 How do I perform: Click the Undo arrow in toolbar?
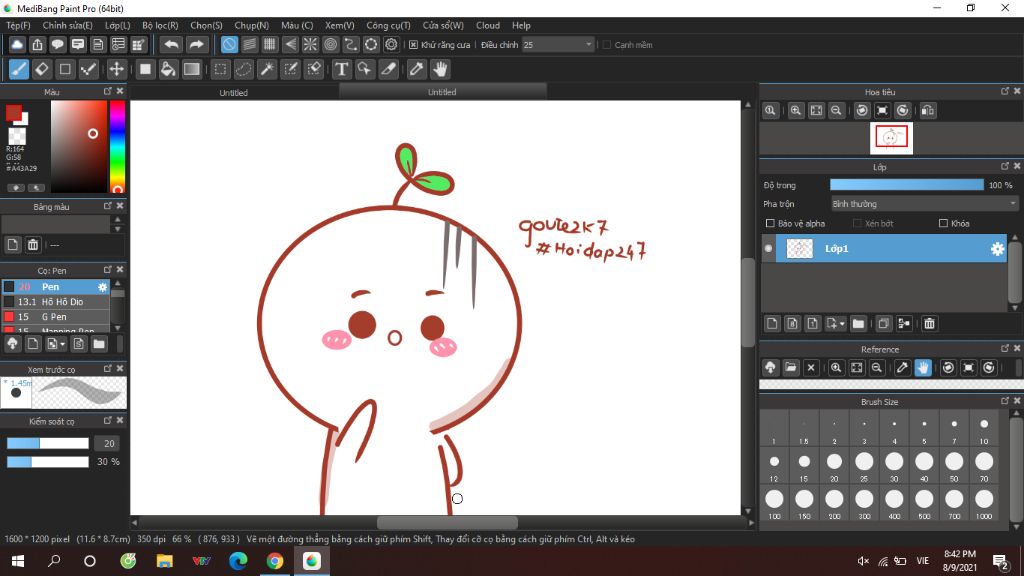point(172,44)
